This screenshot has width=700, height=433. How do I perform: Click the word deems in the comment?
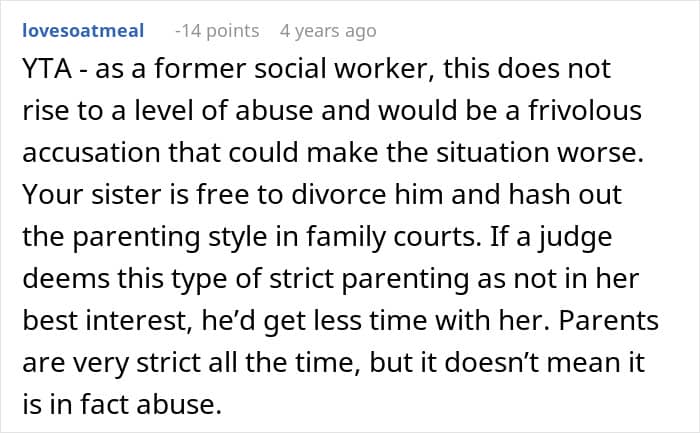66,279
